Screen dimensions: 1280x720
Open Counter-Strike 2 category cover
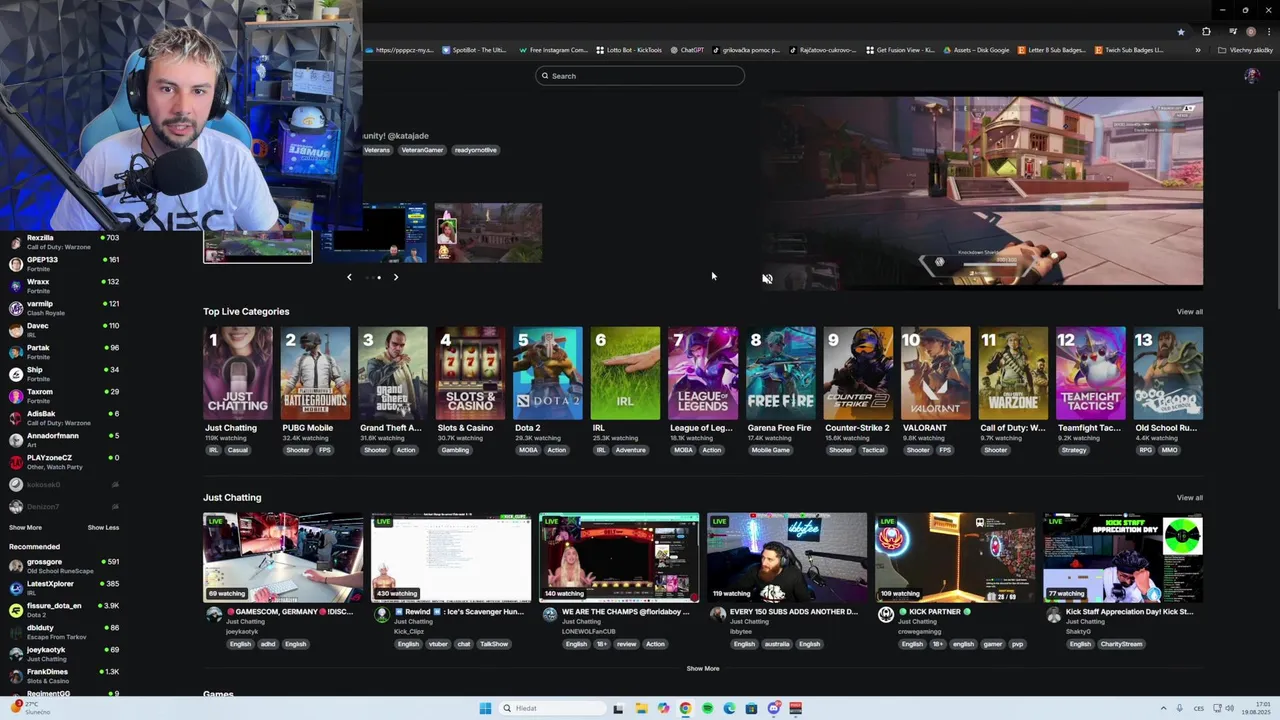tap(858, 373)
